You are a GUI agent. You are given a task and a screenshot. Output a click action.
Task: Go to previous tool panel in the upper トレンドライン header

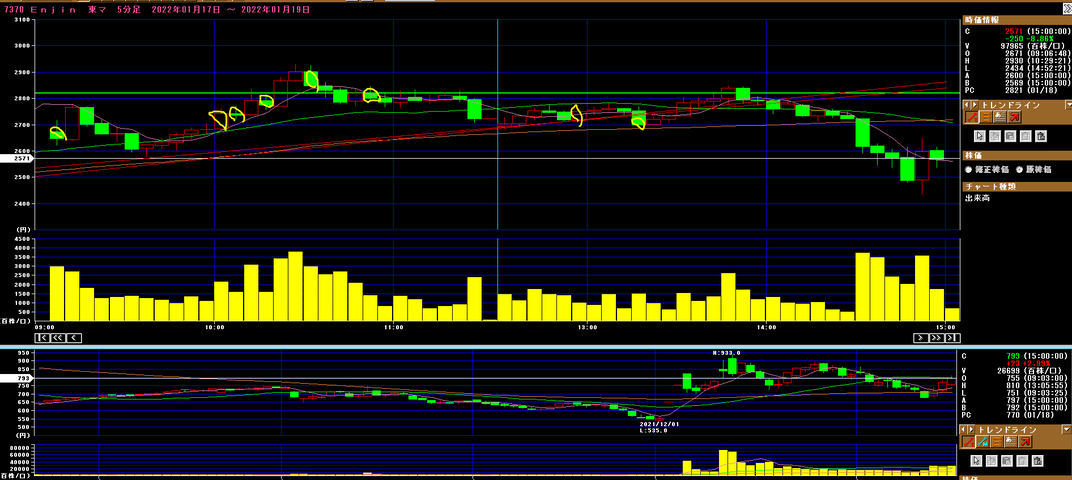(967, 105)
